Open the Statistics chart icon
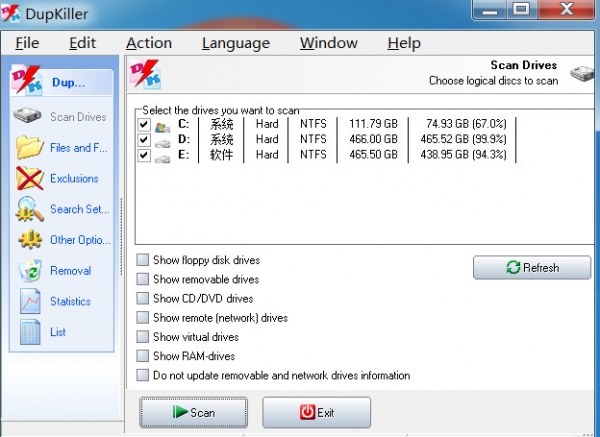 29,301
